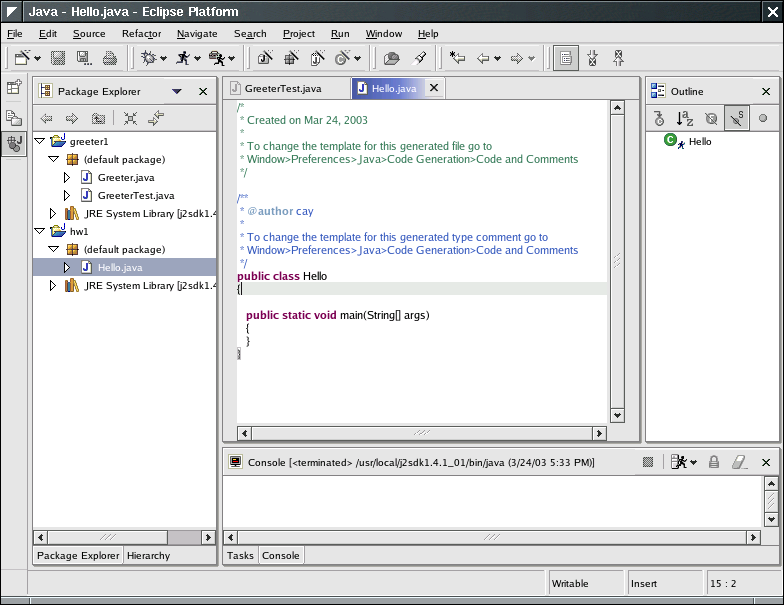The image size is (784, 605).
Task: Click the Back navigation arrow in toolbar
Action: (x=483, y=58)
